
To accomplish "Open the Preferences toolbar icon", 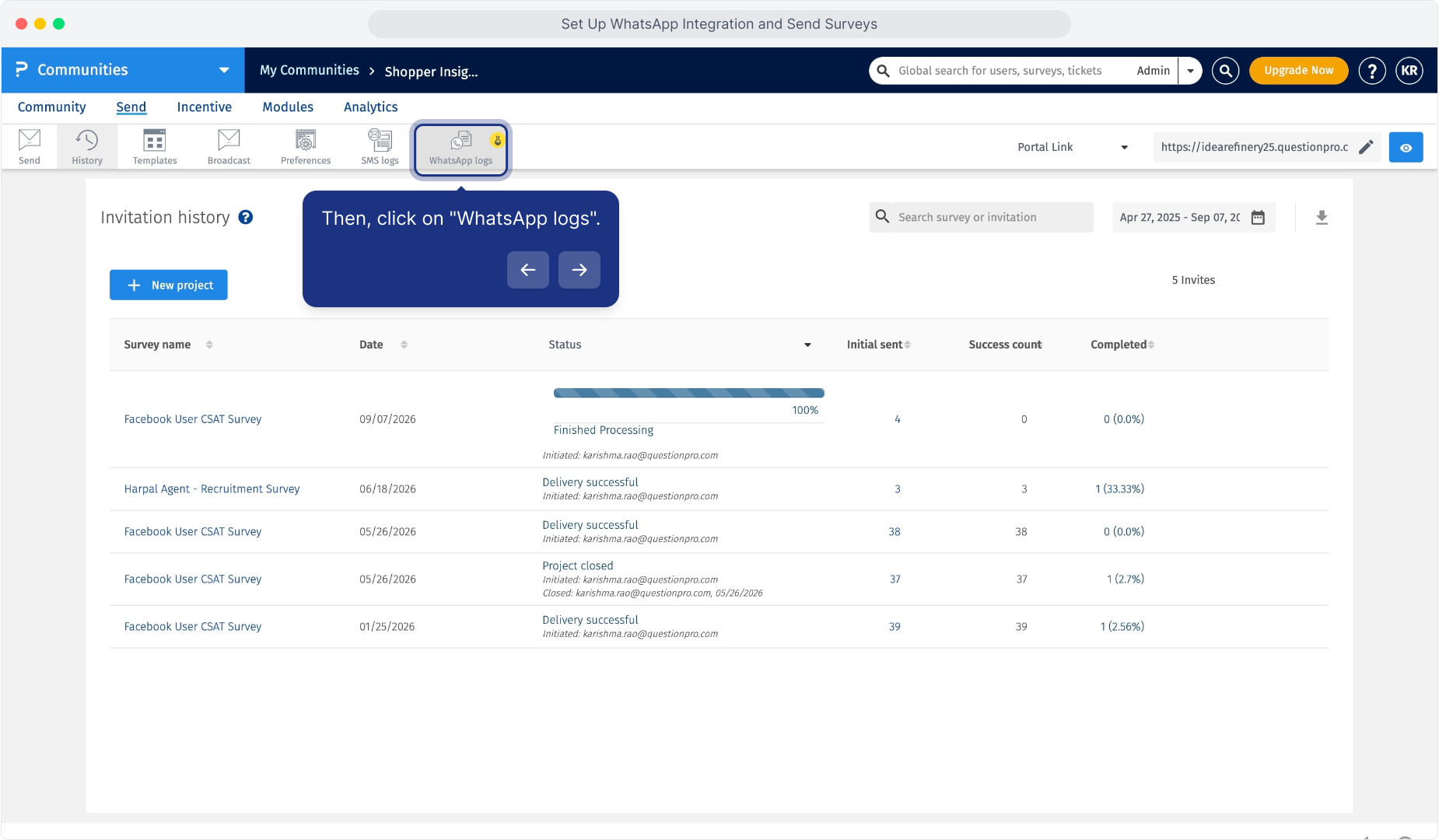I will click(306, 146).
